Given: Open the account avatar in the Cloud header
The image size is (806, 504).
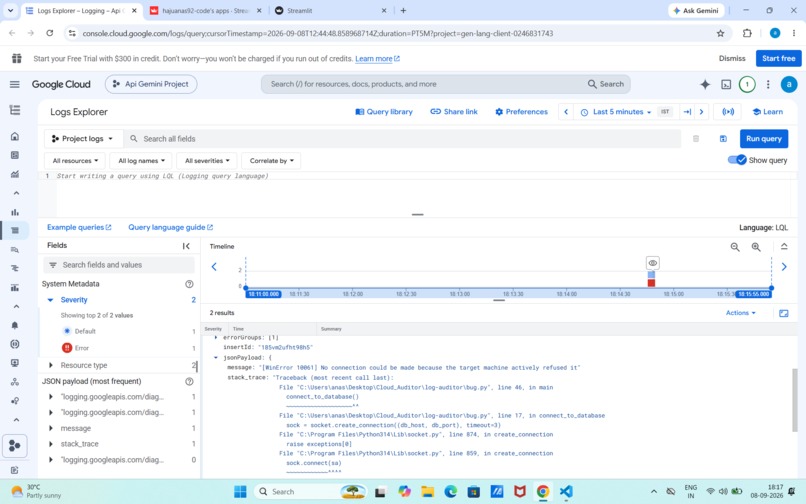Looking at the screenshot, I should pos(789,84).
